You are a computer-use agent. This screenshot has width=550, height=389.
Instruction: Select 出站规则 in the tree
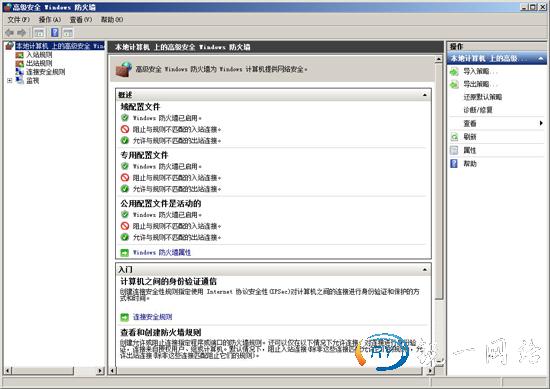[39, 63]
